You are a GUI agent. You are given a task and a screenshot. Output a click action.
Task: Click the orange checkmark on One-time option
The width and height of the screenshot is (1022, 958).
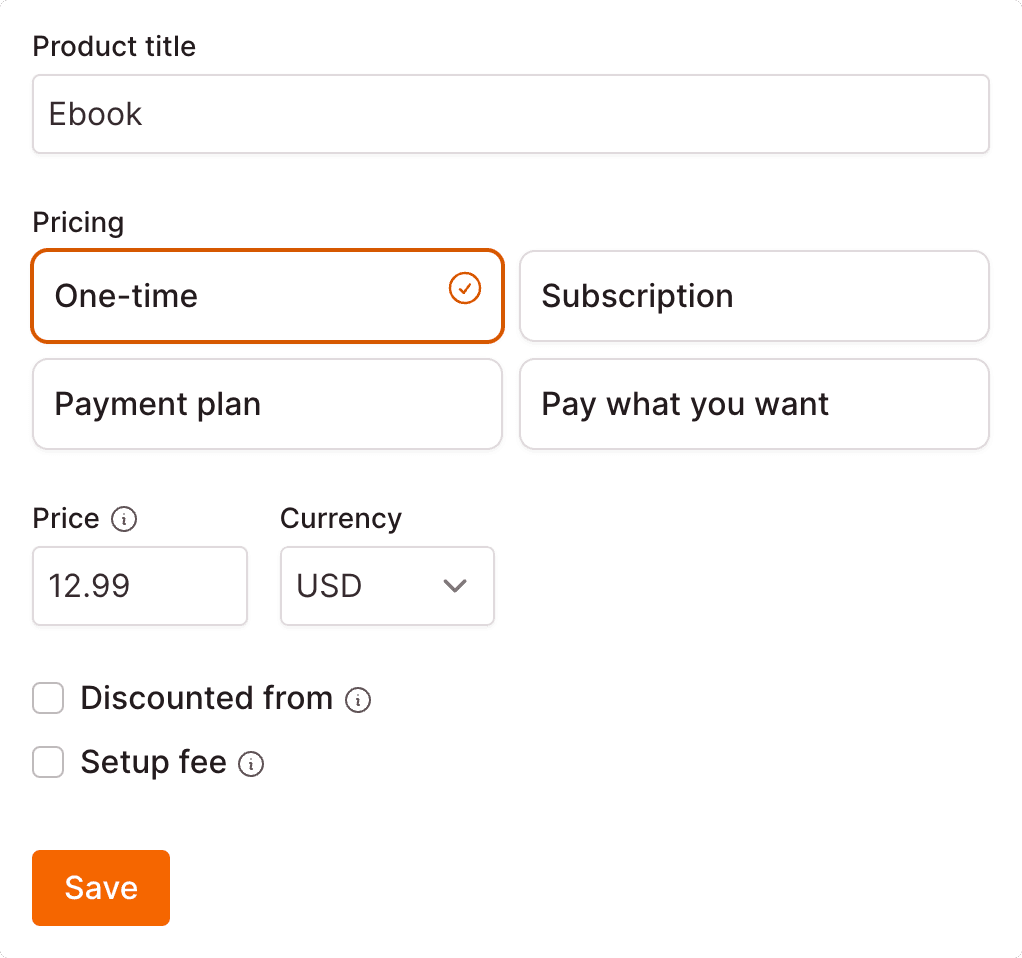click(463, 289)
